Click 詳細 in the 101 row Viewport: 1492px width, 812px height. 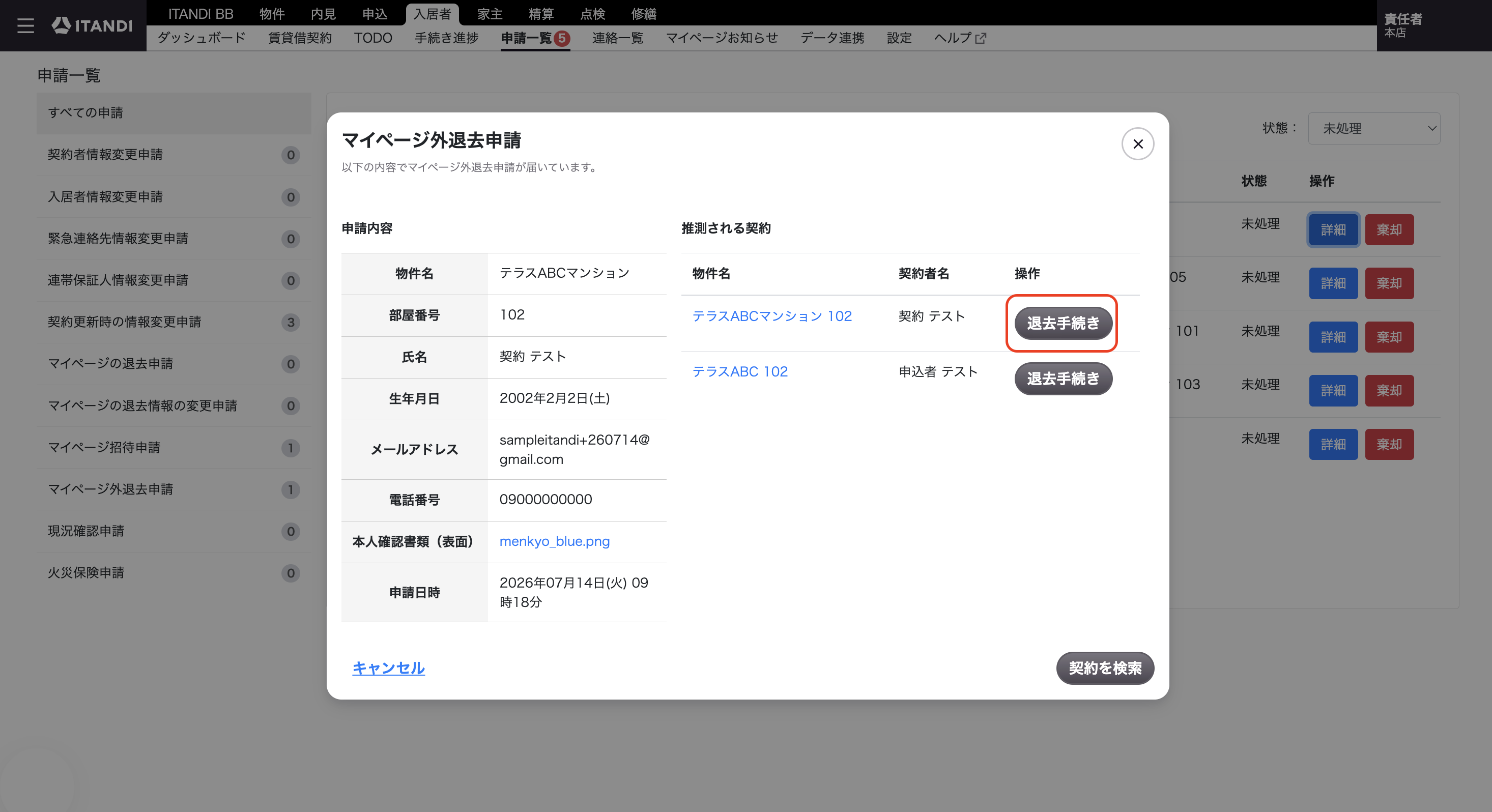point(1333,337)
